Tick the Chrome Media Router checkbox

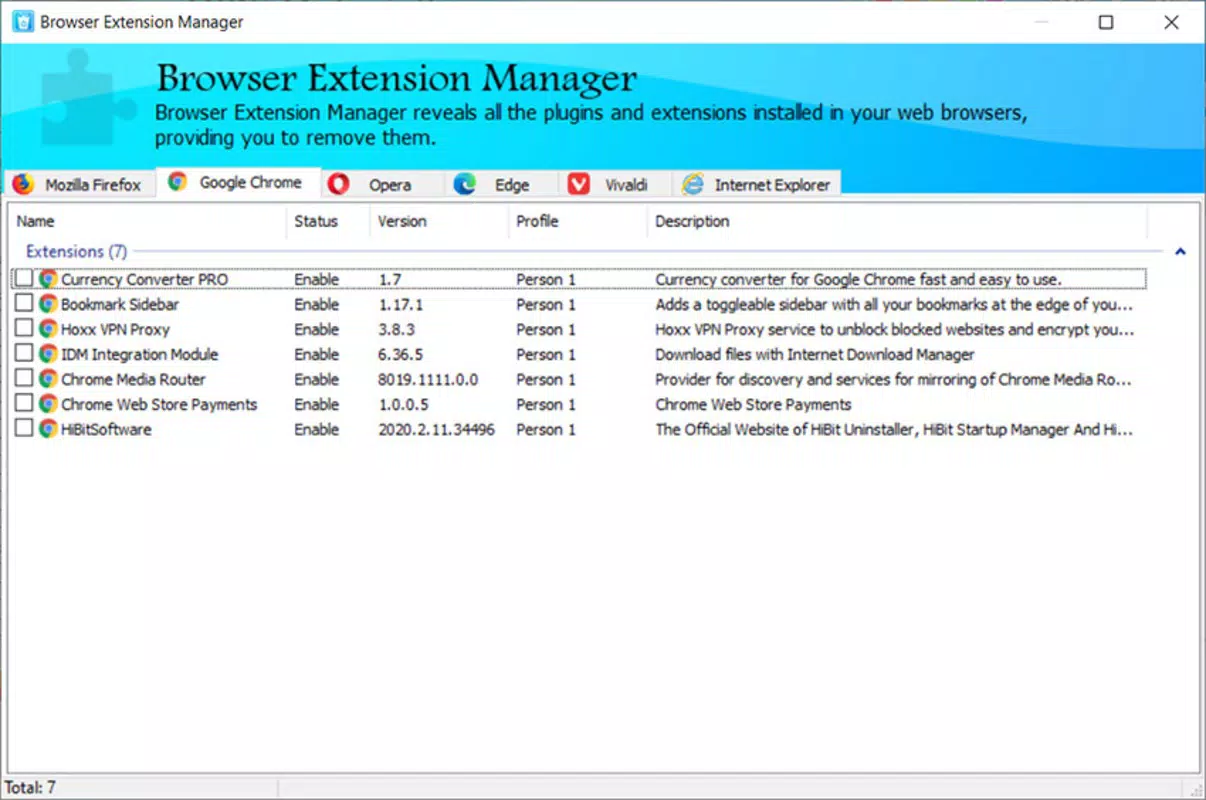coord(24,378)
